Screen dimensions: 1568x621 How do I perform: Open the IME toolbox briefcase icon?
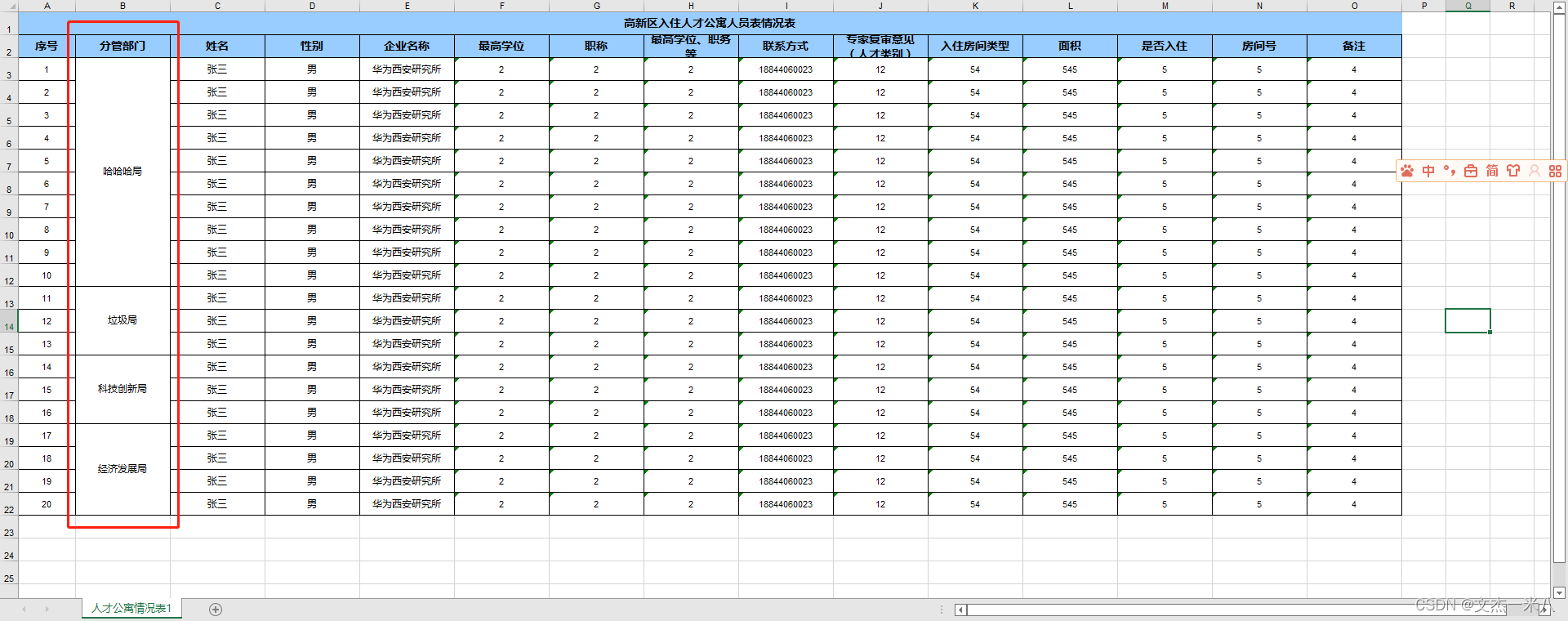point(1471,171)
